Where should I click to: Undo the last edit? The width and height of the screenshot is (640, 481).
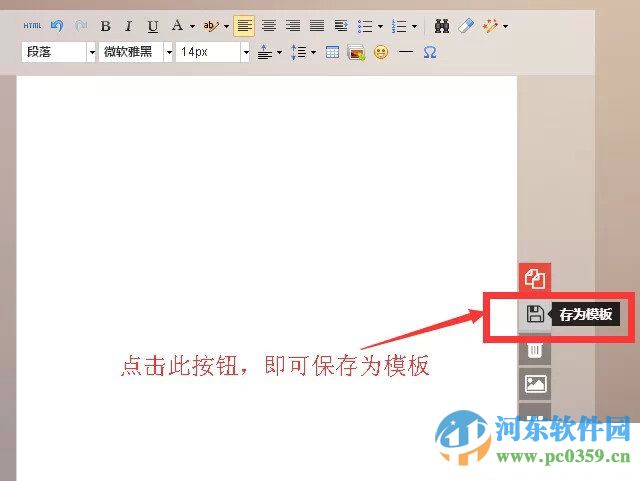(57, 26)
